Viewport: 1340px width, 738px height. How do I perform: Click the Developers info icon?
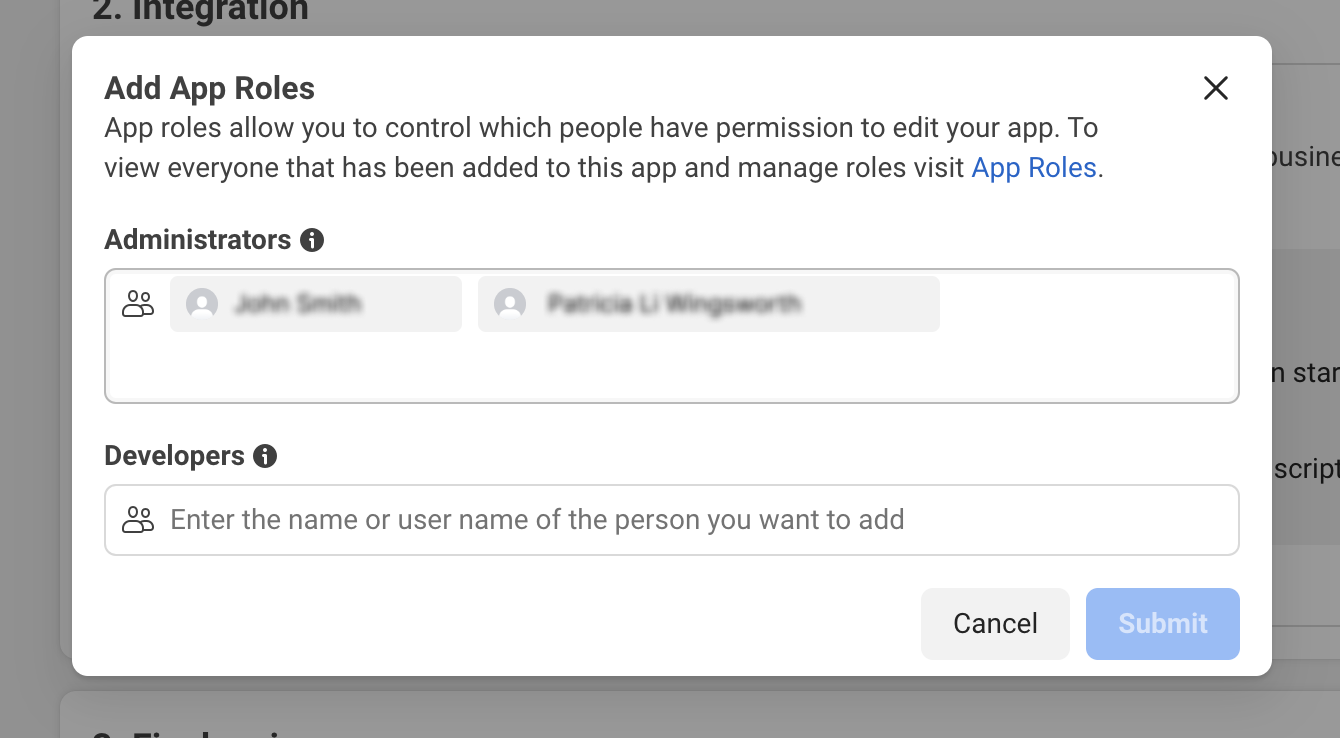pyautogui.click(x=265, y=456)
